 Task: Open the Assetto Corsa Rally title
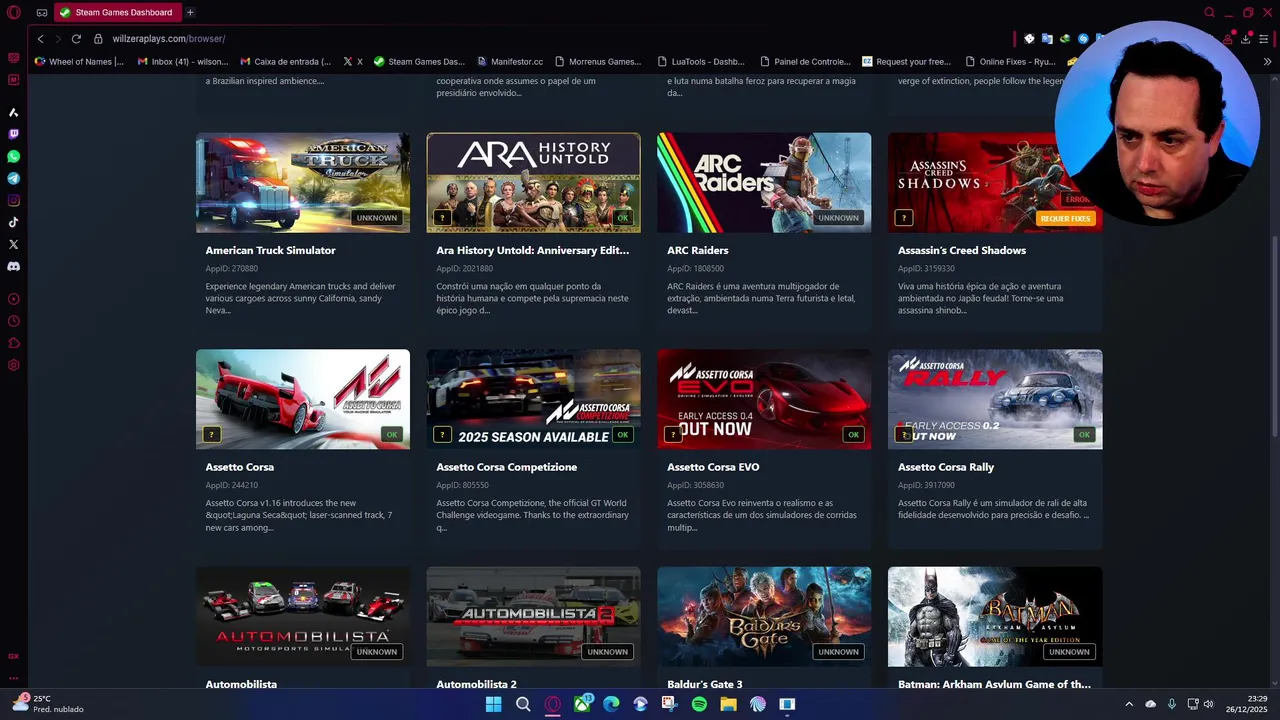click(946, 467)
